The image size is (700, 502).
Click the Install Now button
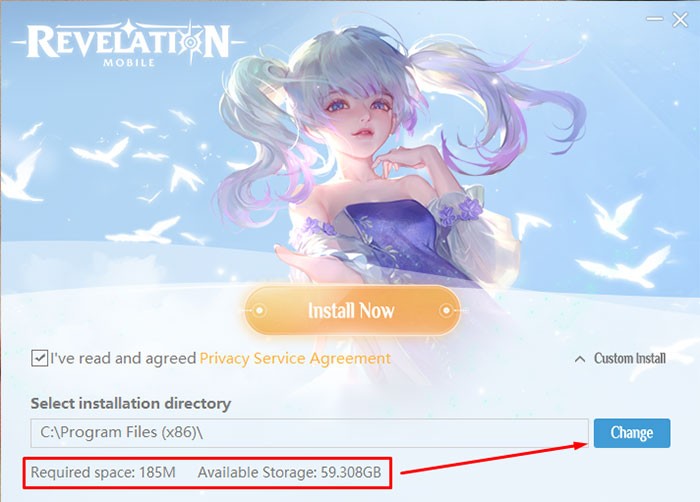pos(352,310)
